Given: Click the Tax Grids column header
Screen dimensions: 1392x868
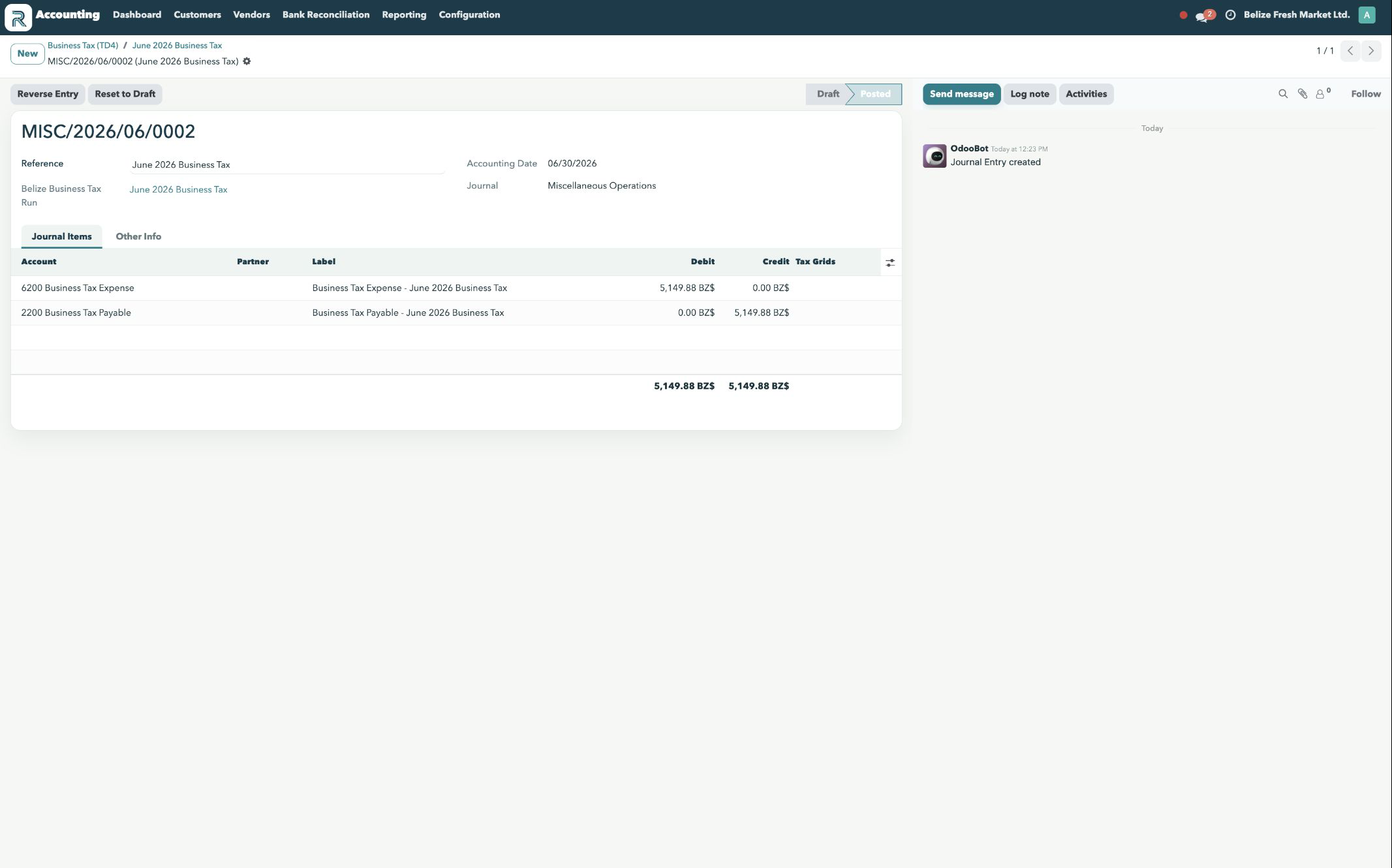Looking at the screenshot, I should point(815,262).
